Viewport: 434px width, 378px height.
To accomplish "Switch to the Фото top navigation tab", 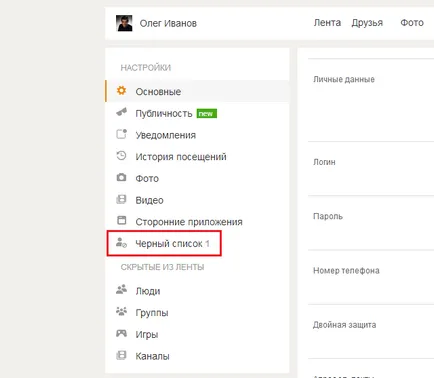I will point(412,23).
